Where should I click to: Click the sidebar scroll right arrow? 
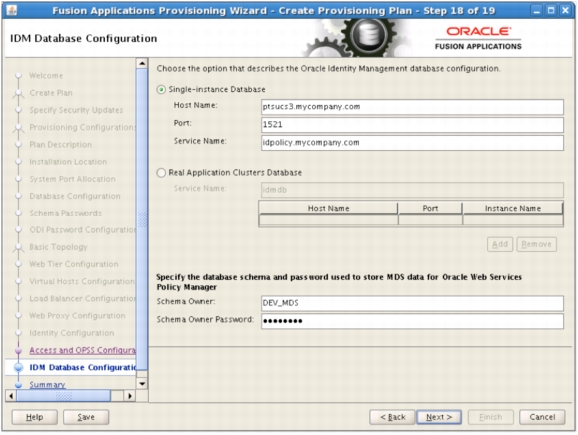[129, 396]
